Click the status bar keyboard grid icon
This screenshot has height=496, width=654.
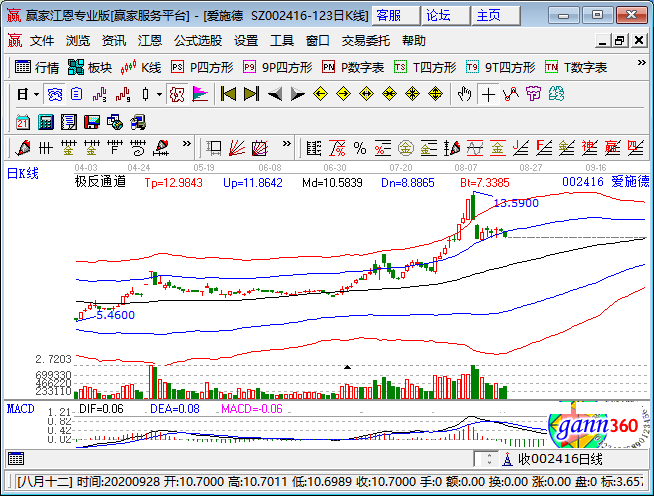[16, 459]
